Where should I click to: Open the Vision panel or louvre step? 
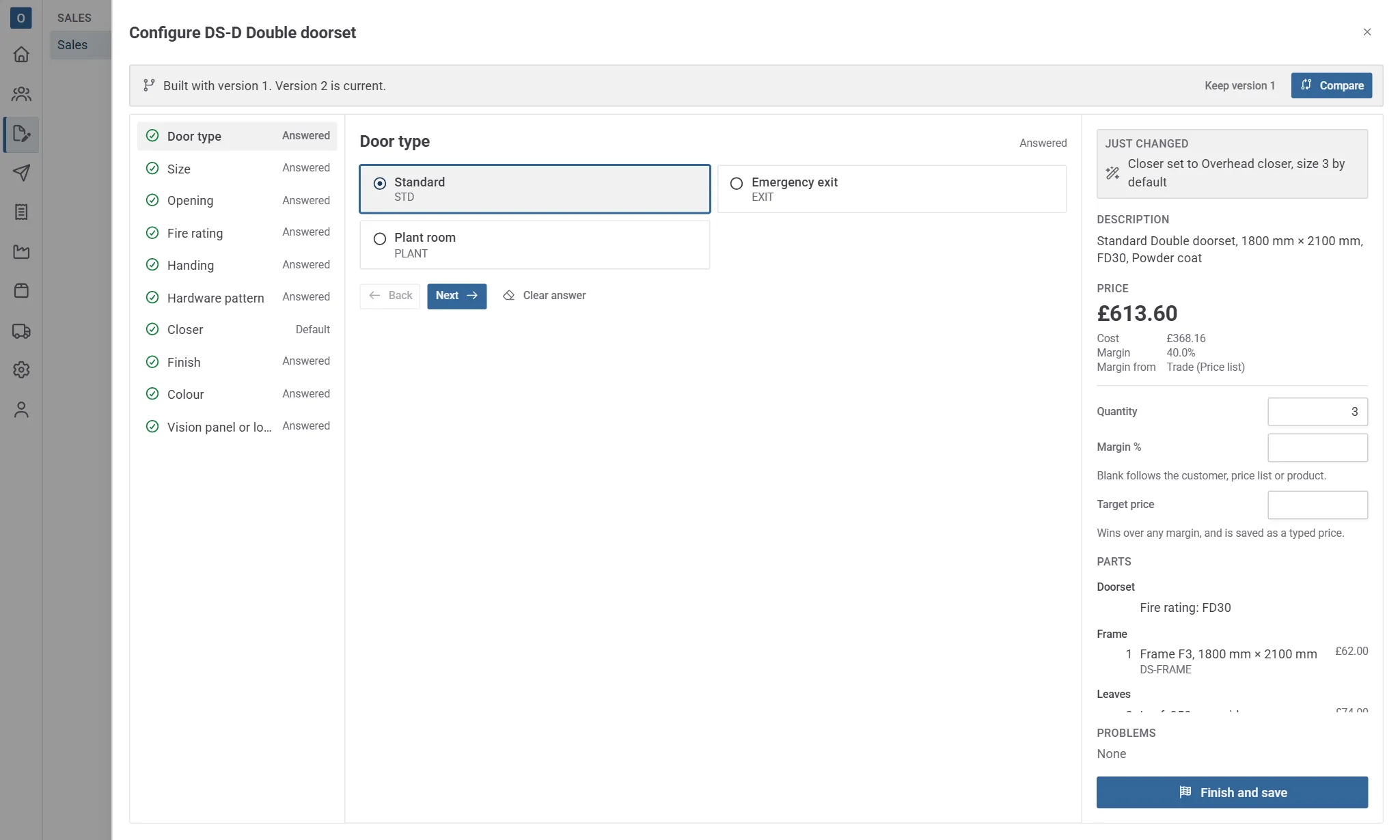coord(237,427)
